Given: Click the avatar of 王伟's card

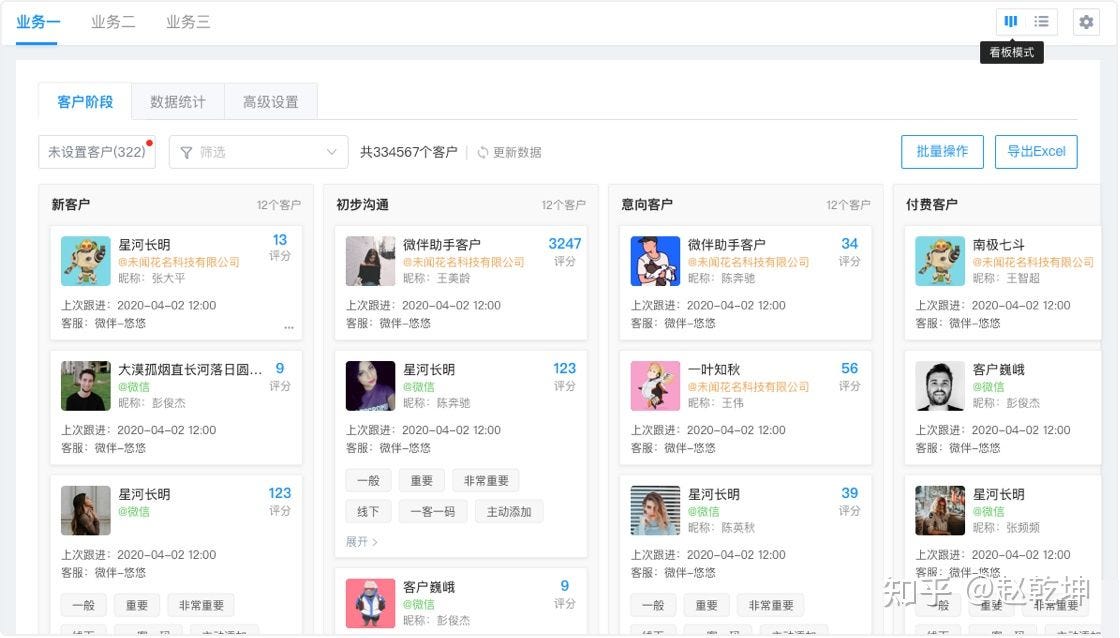Looking at the screenshot, I should point(655,386).
